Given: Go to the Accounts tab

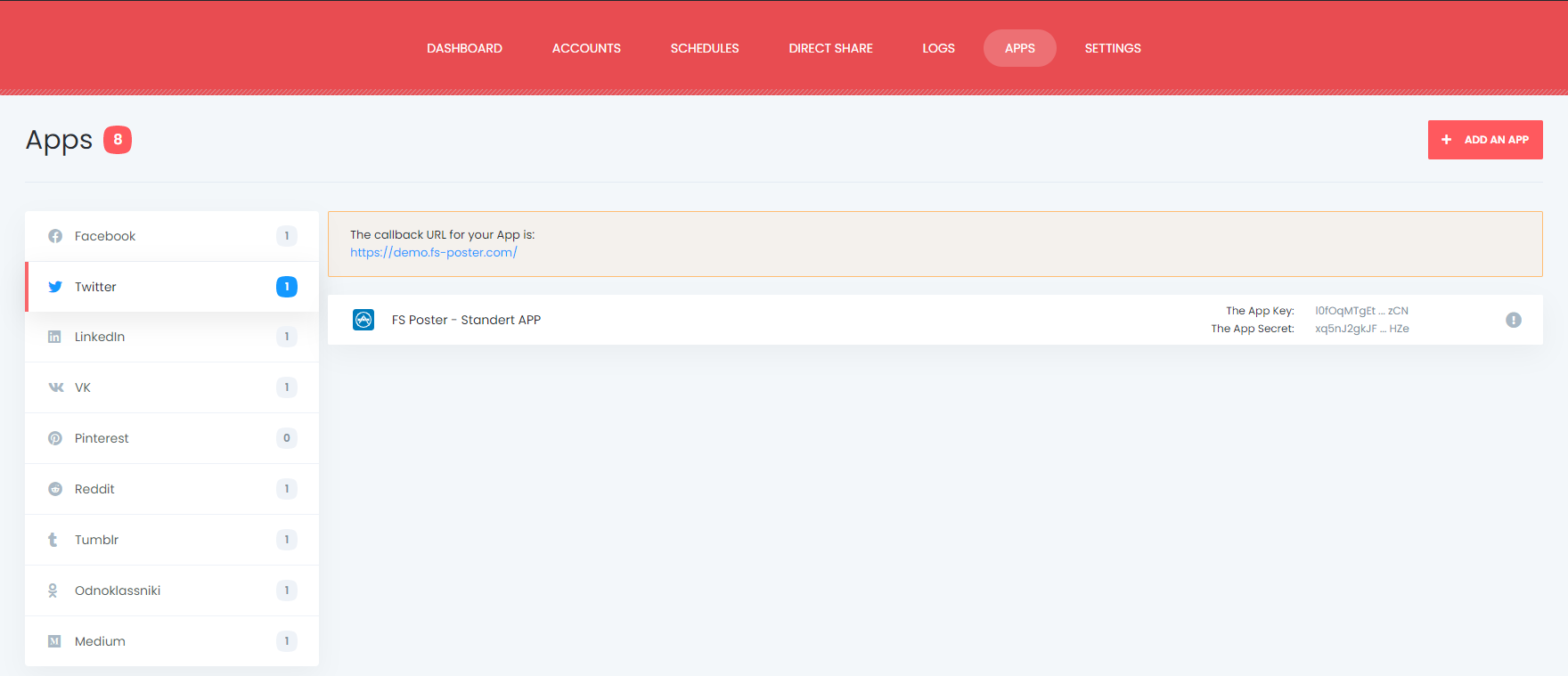Looking at the screenshot, I should (x=586, y=48).
